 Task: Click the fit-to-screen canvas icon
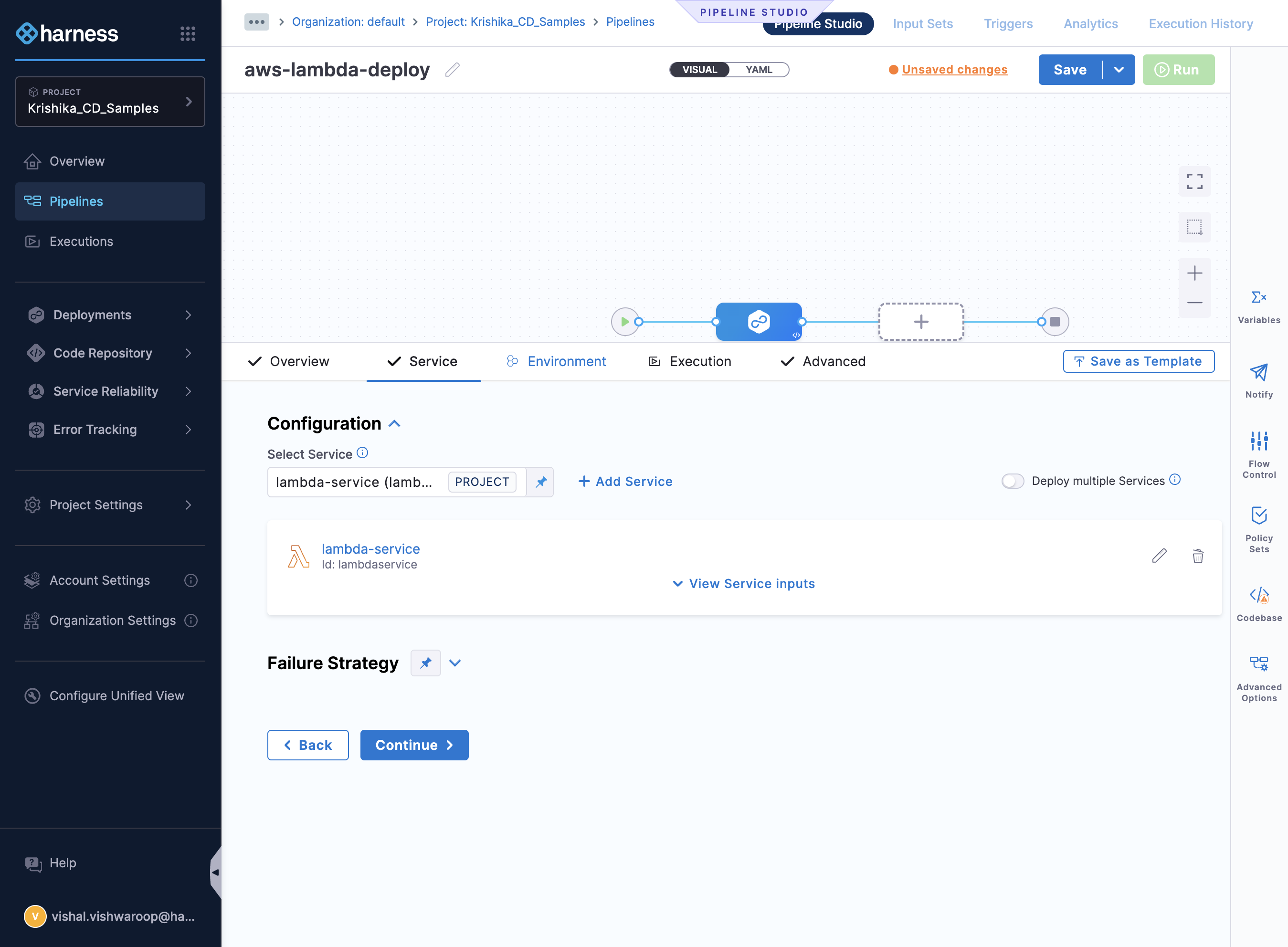1194,181
